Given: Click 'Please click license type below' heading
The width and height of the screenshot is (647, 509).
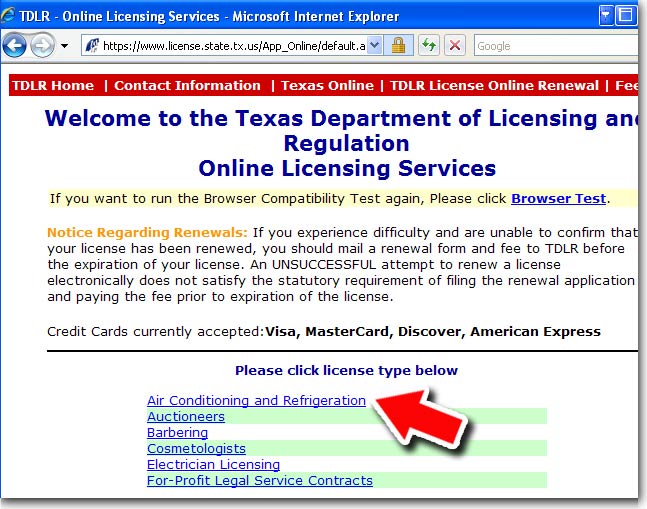Looking at the screenshot, I should point(347,370).
